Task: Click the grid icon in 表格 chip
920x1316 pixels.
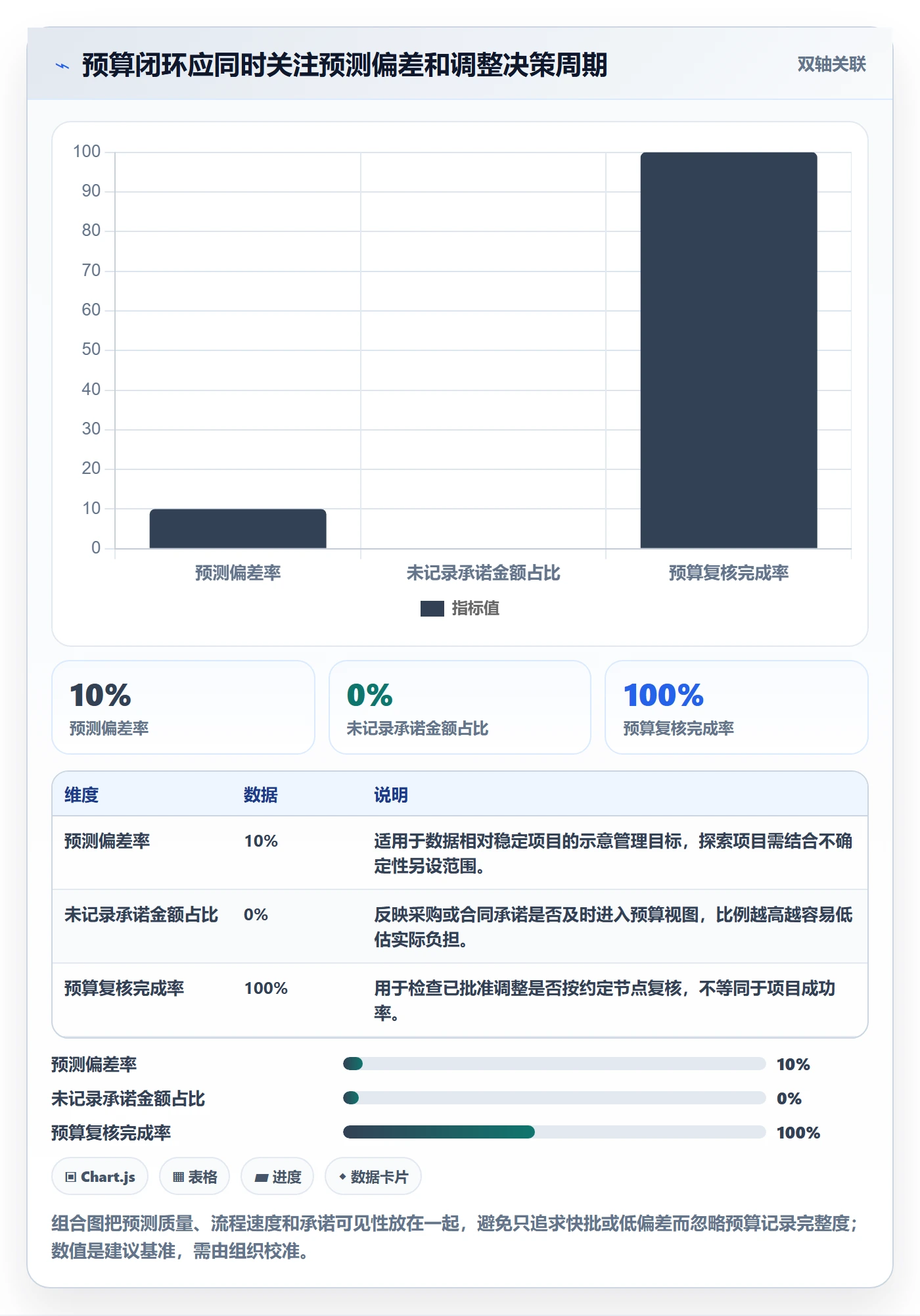Action: click(x=178, y=1177)
